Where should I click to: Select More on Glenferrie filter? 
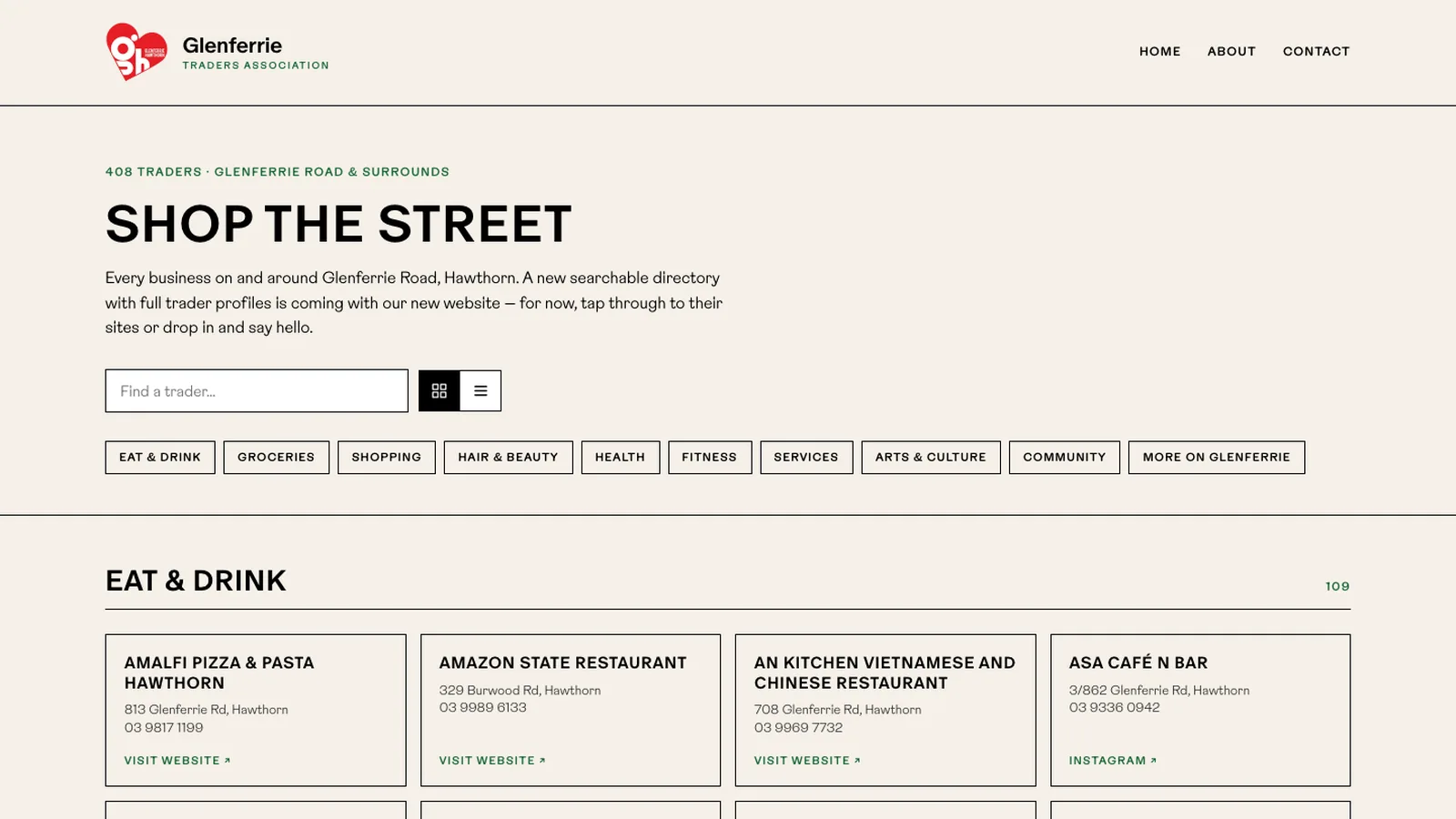pyautogui.click(x=1217, y=457)
